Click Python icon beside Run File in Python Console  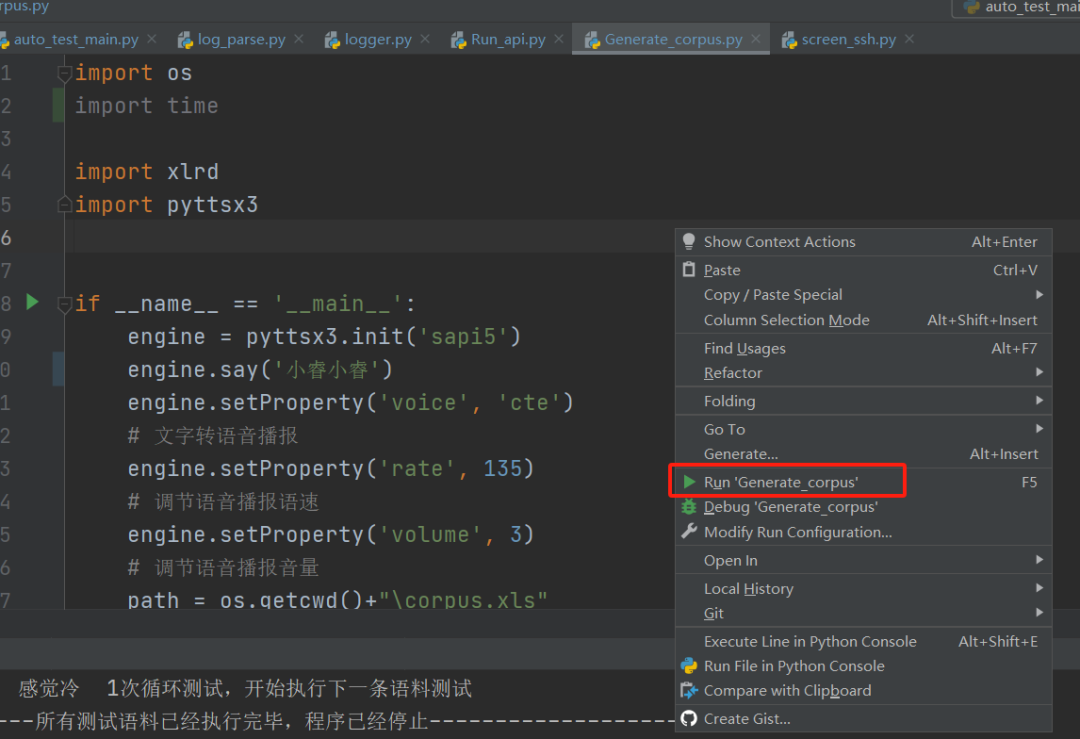(689, 666)
